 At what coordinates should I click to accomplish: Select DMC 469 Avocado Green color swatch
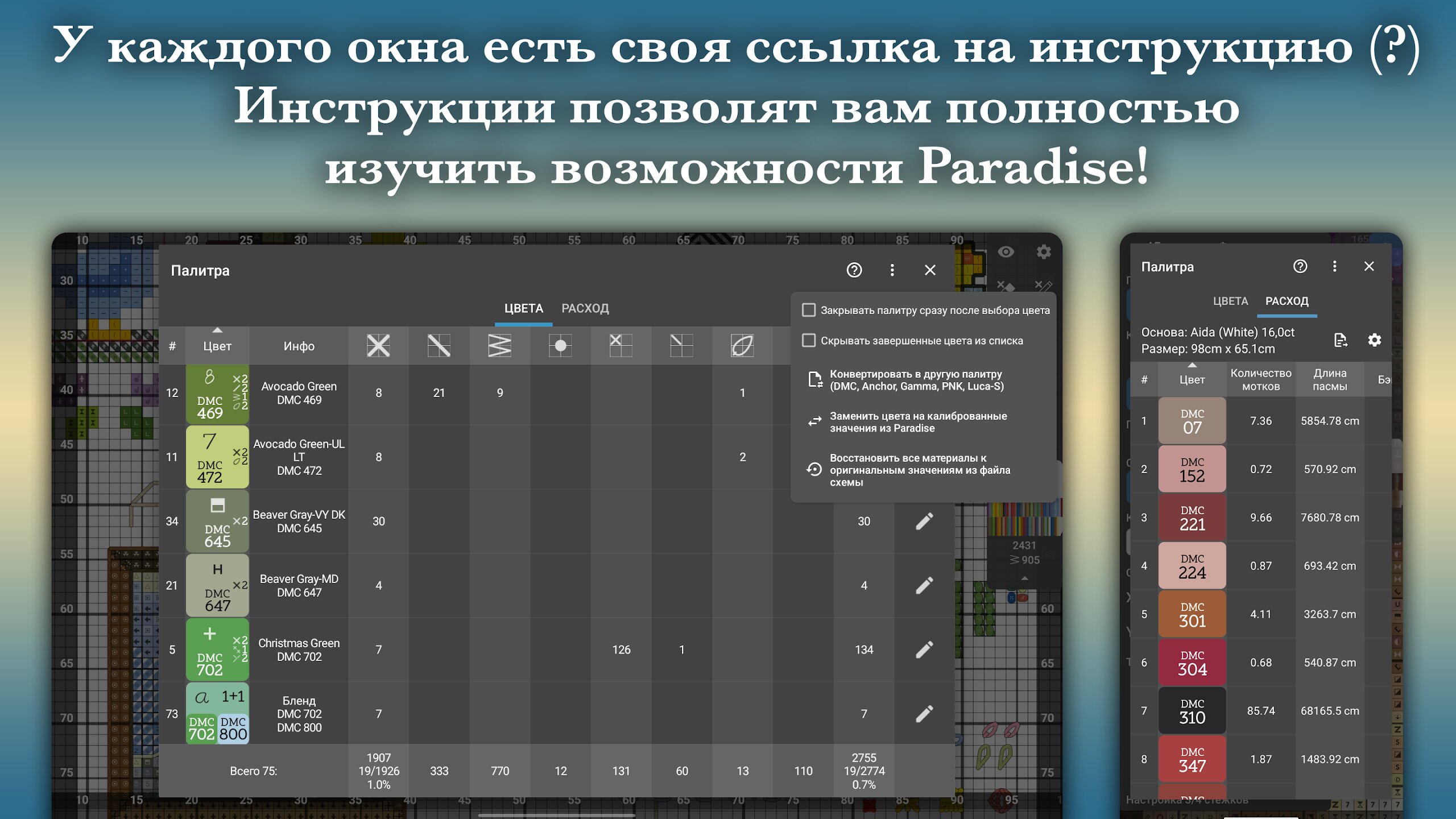(217, 394)
